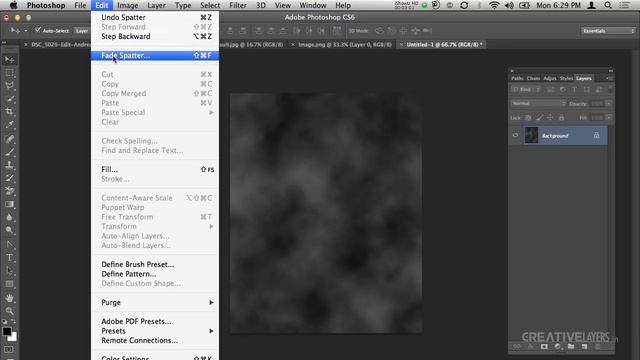Click the background color swatch
The image size is (640, 360).
point(13,338)
